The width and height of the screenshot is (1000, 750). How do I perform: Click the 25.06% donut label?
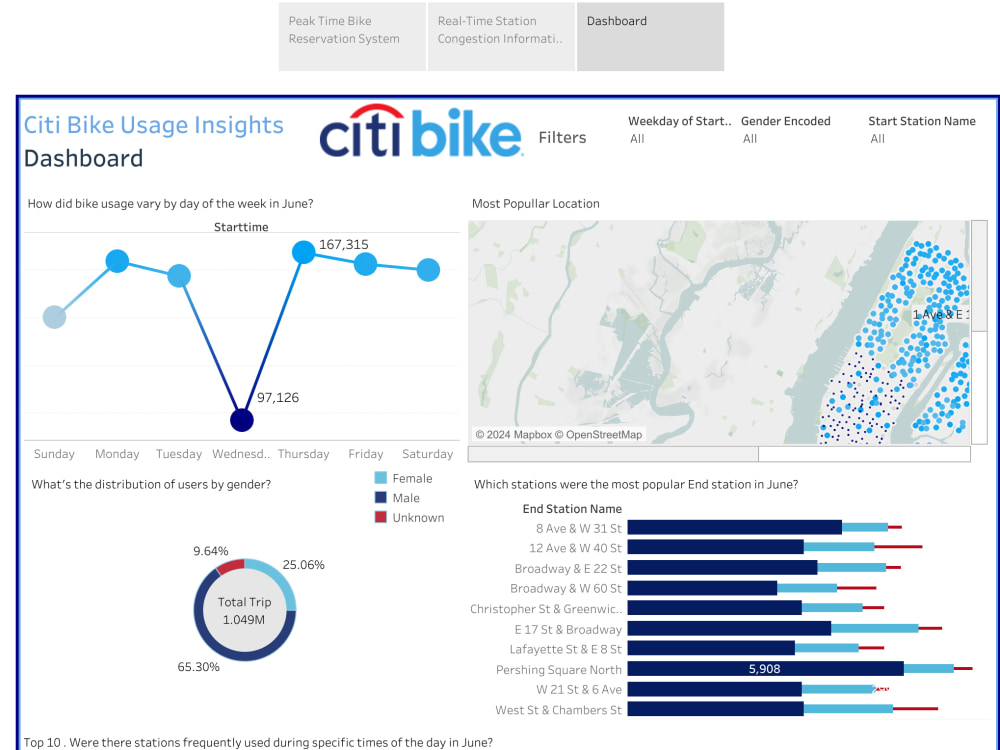(x=304, y=565)
